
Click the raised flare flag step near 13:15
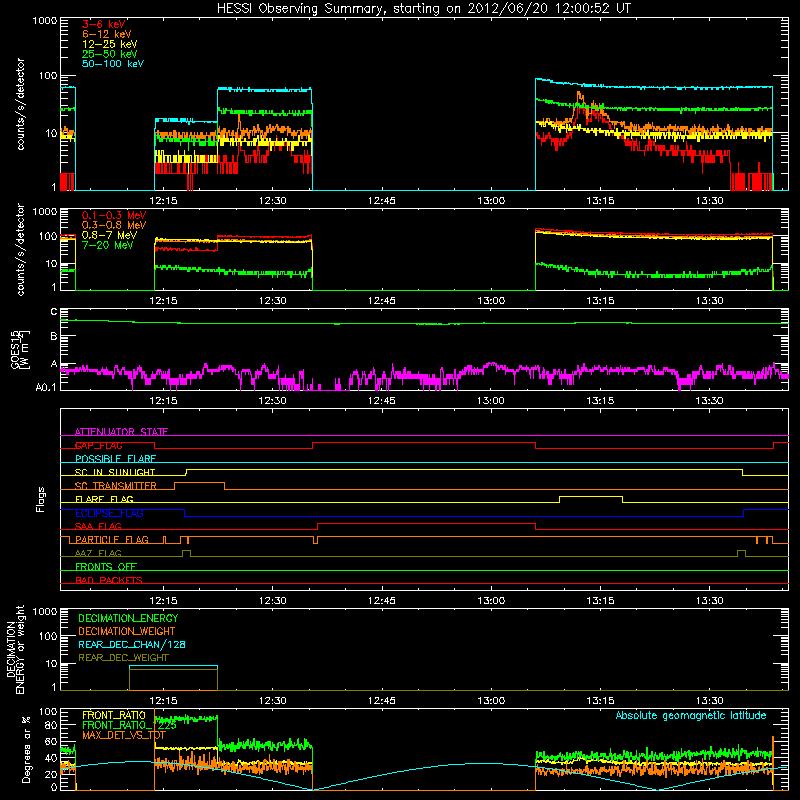click(x=591, y=496)
